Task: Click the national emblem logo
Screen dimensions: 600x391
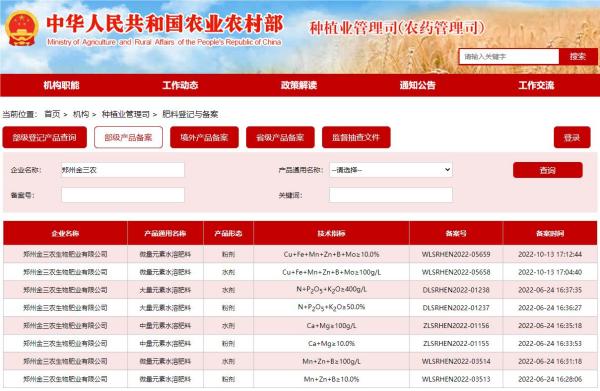Action: (x=22, y=28)
